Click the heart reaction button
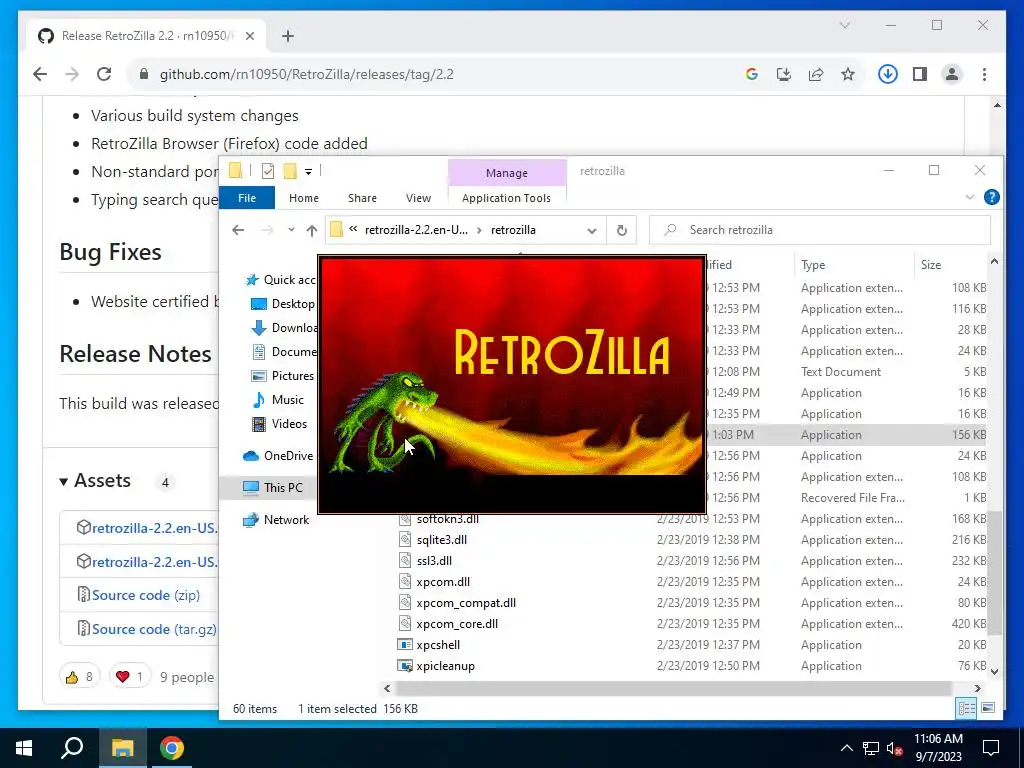1024x768 pixels. coord(129,677)
